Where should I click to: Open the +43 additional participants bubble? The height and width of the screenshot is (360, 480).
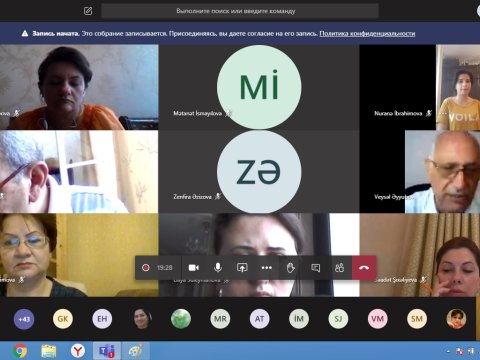point(24,319)
